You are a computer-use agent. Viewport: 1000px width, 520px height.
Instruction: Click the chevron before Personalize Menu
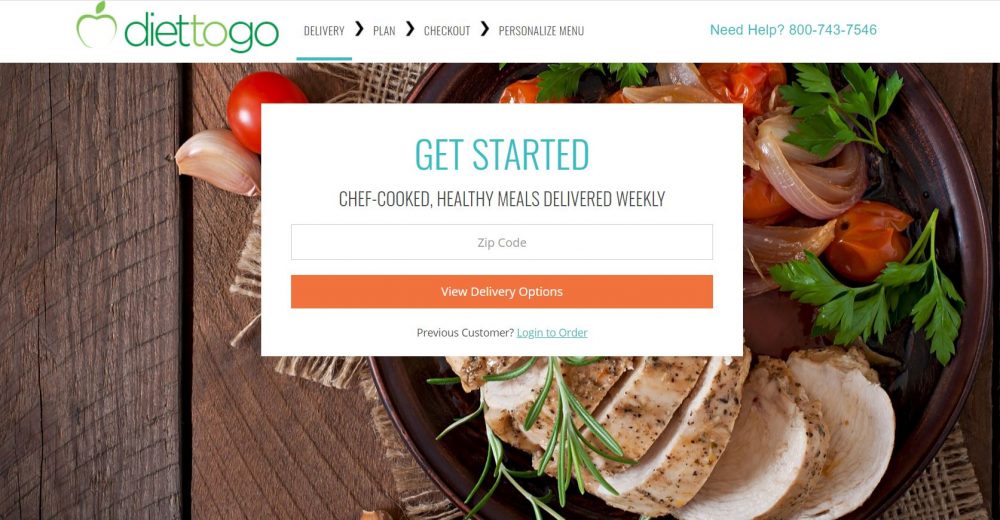coord(485,29)
